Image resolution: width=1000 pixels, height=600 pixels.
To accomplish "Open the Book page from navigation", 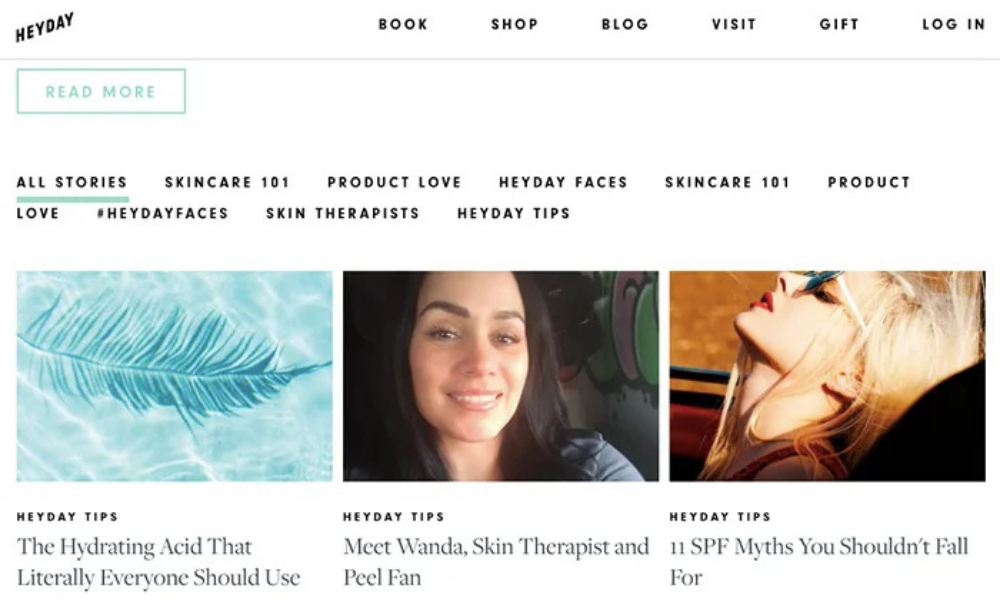I will (403, 24).
